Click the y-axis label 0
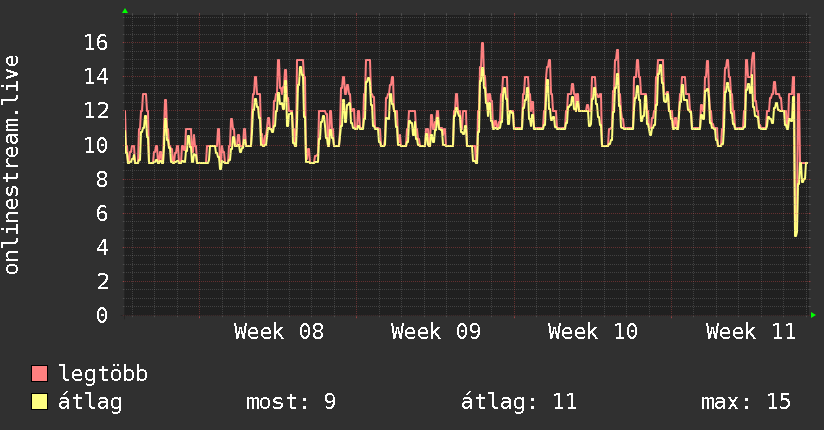 click(102, 315)
